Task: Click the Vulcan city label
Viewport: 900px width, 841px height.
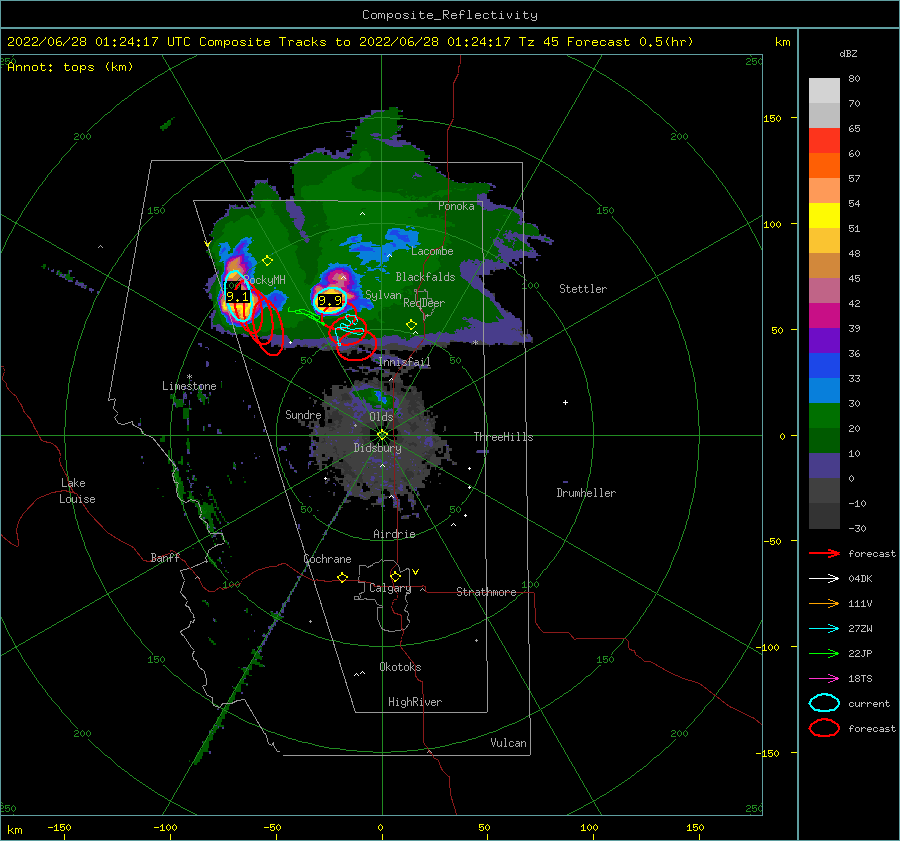Action: 509,743
